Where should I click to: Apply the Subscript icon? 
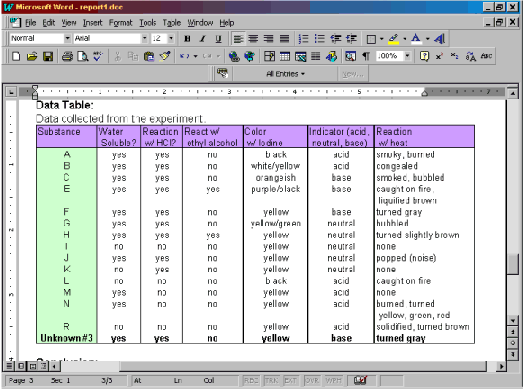point(455,56)
